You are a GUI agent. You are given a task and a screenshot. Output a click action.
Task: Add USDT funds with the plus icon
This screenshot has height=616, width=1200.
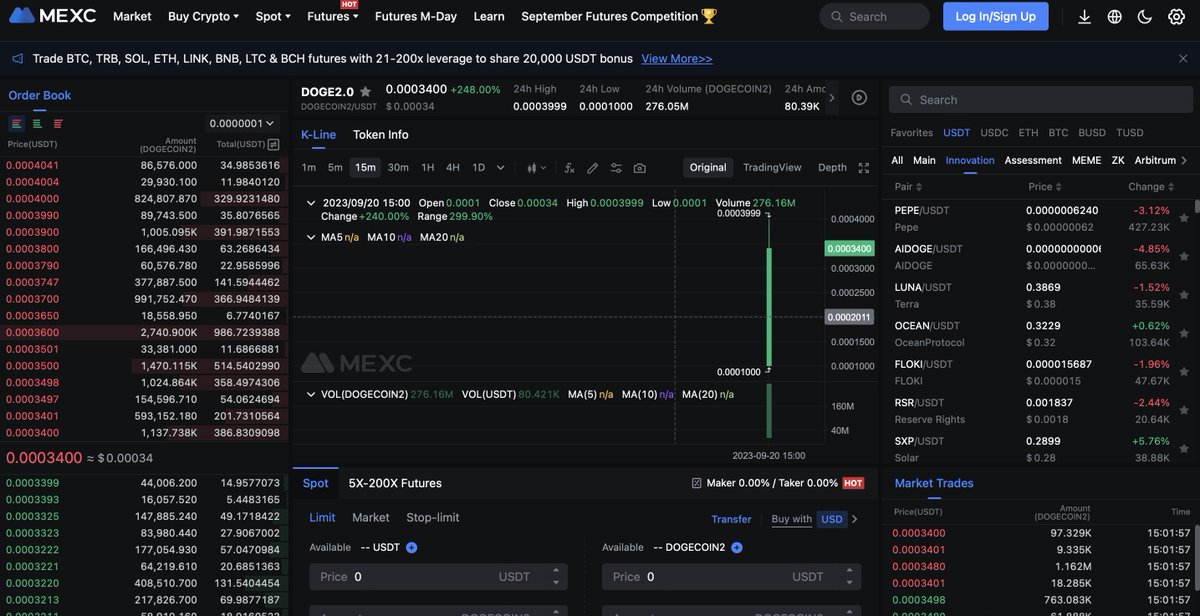point(411,547)
